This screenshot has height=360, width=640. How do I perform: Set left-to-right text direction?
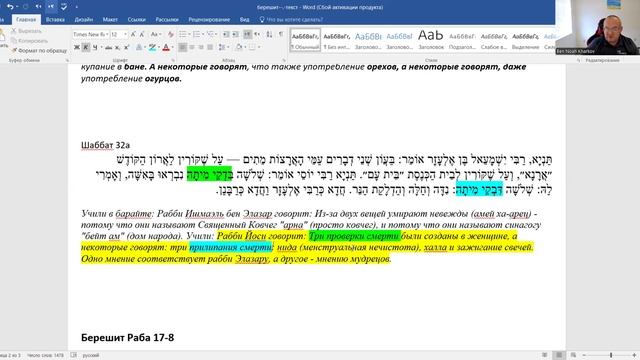coord(247,34)
